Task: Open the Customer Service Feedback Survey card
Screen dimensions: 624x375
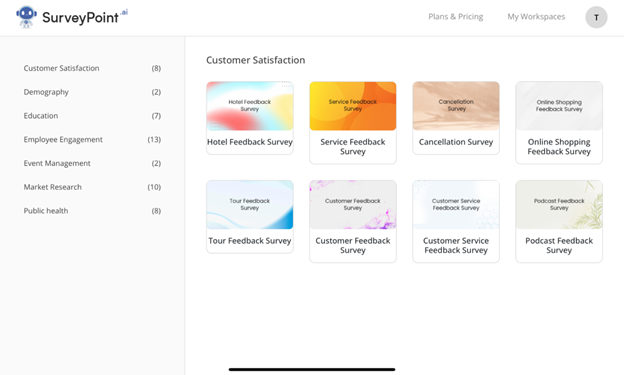Action: point(456,221)
